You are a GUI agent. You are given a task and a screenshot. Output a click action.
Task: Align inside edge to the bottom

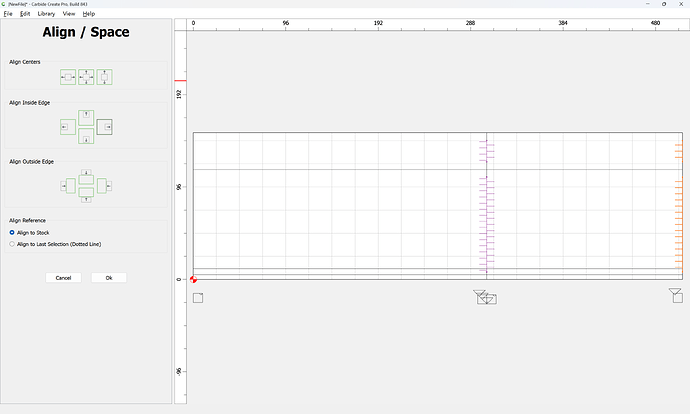click(86, 136)
